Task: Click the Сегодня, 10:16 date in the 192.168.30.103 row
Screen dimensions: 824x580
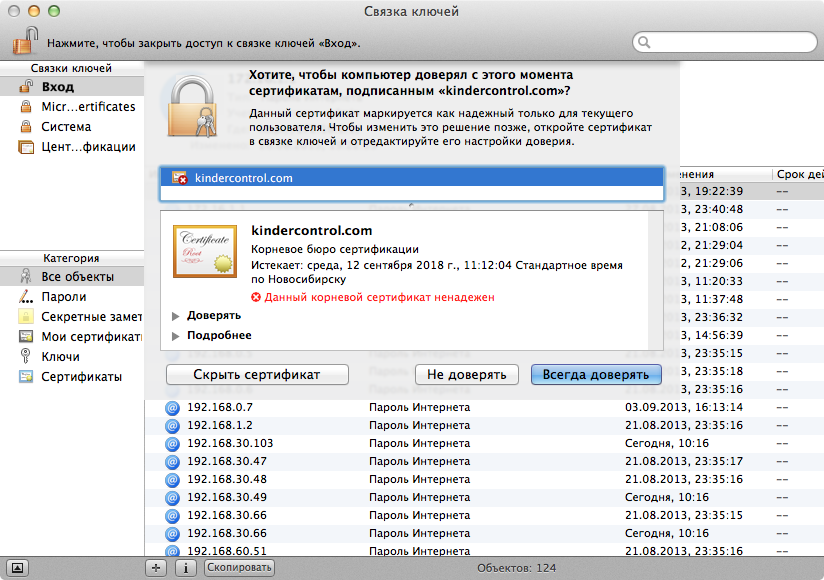Action: coord(667,443)
